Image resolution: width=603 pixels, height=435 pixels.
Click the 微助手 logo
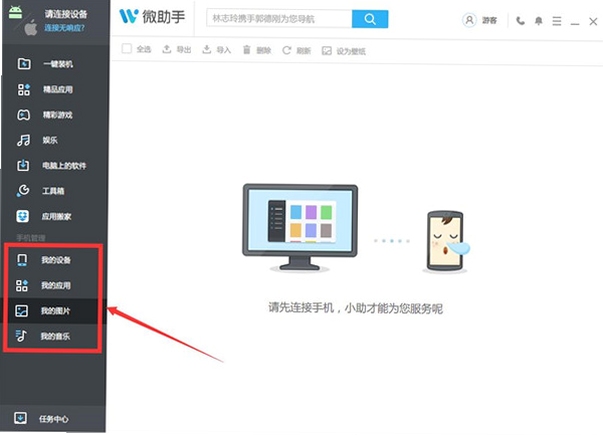pos(152,17)
